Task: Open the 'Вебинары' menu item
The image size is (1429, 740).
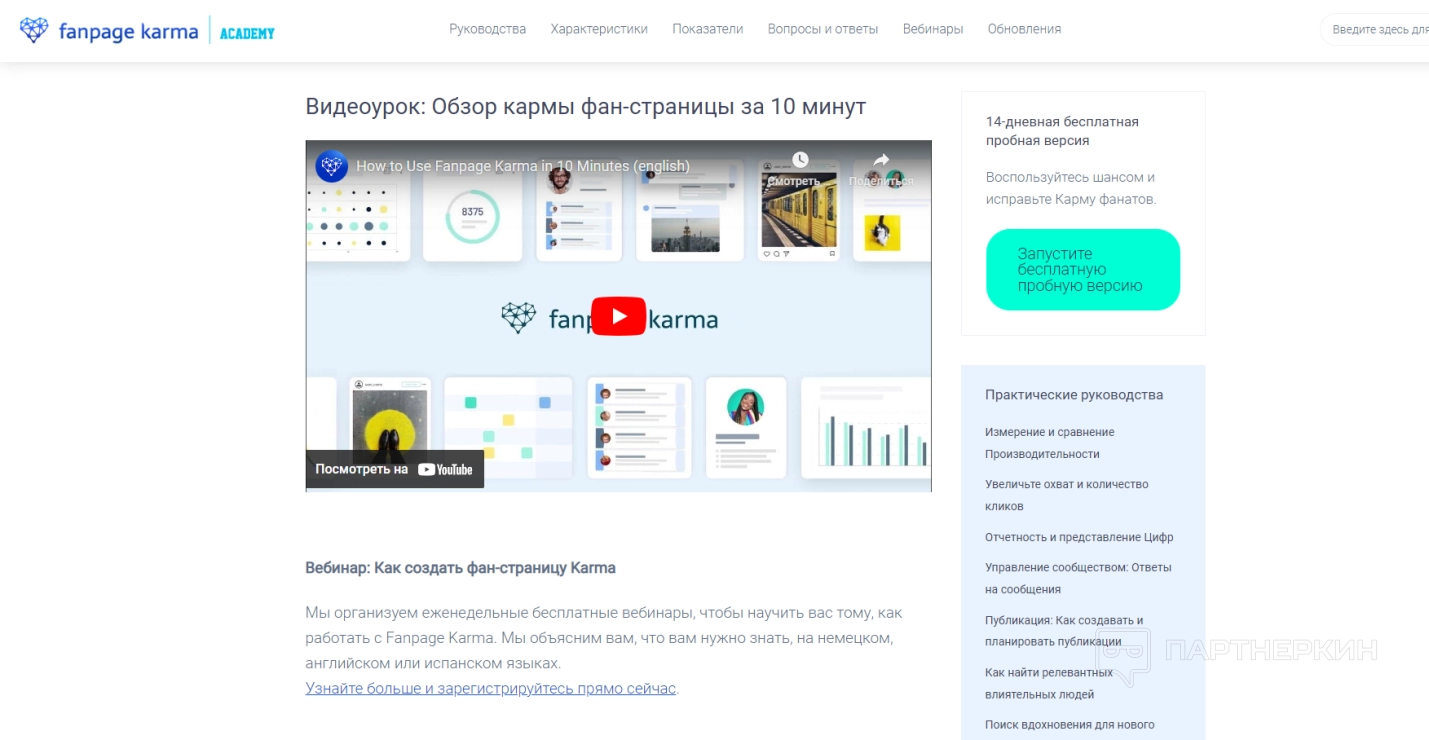Action: pyautogui.click(x=933, y=29)
